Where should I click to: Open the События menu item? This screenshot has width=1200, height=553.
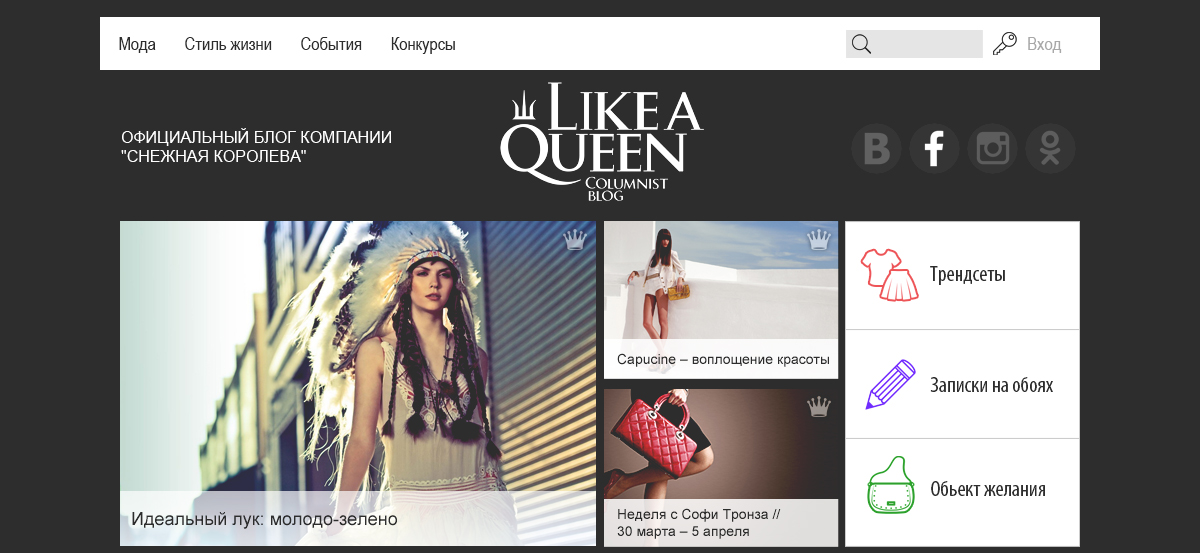click(x=331, y=44)
